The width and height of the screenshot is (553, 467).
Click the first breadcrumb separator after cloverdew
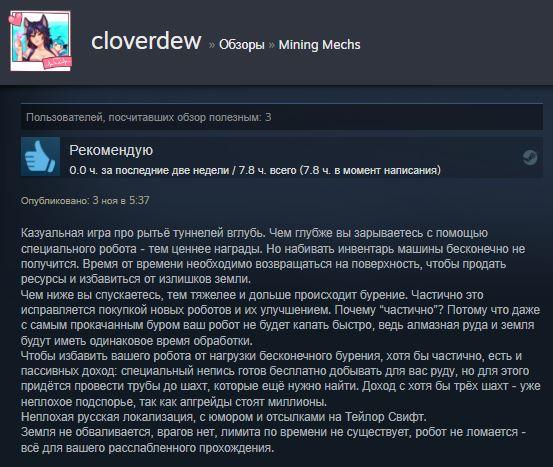pos(212,45)
